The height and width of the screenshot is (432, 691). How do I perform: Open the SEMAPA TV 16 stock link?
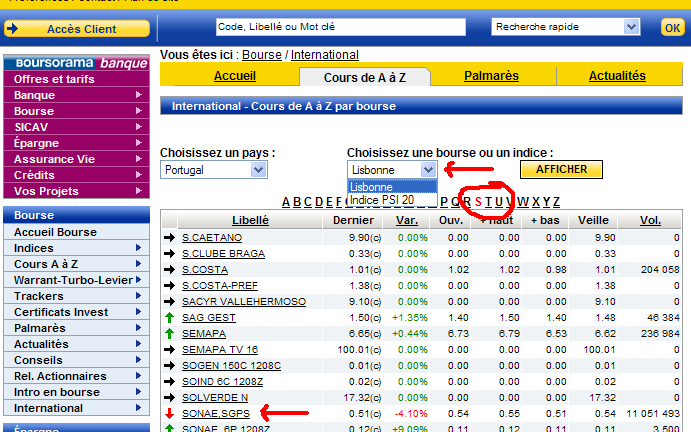pos(220,350)
